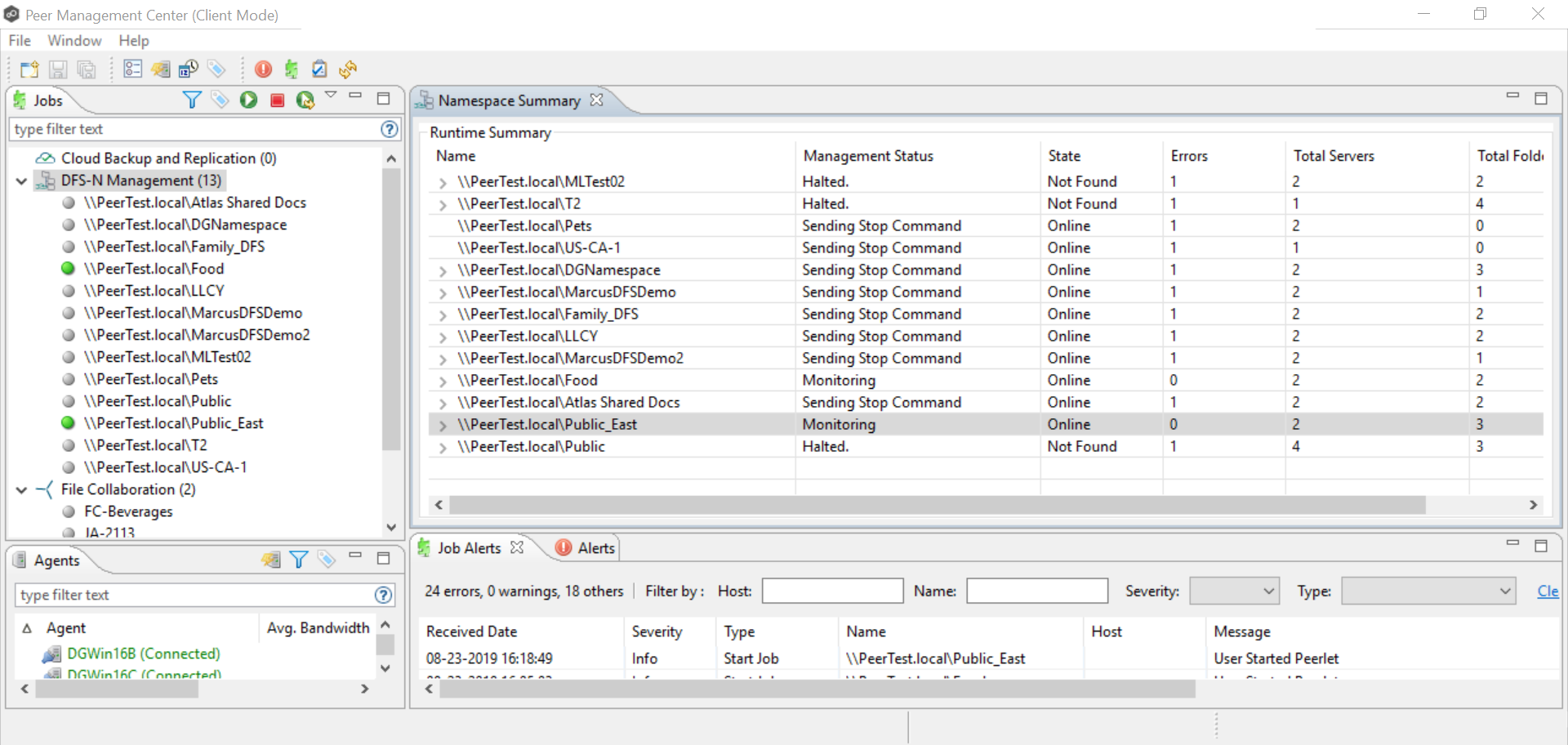This screenshot has width=1568, height=745.
Task: Click the filter funnel in Agents panel
Action: [299, 560]
